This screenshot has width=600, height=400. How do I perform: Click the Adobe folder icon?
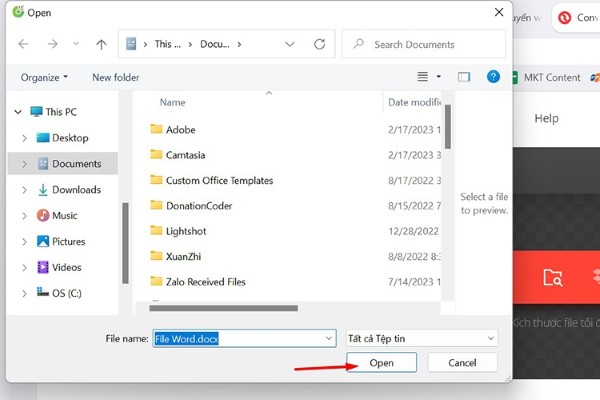click(156, 129)
